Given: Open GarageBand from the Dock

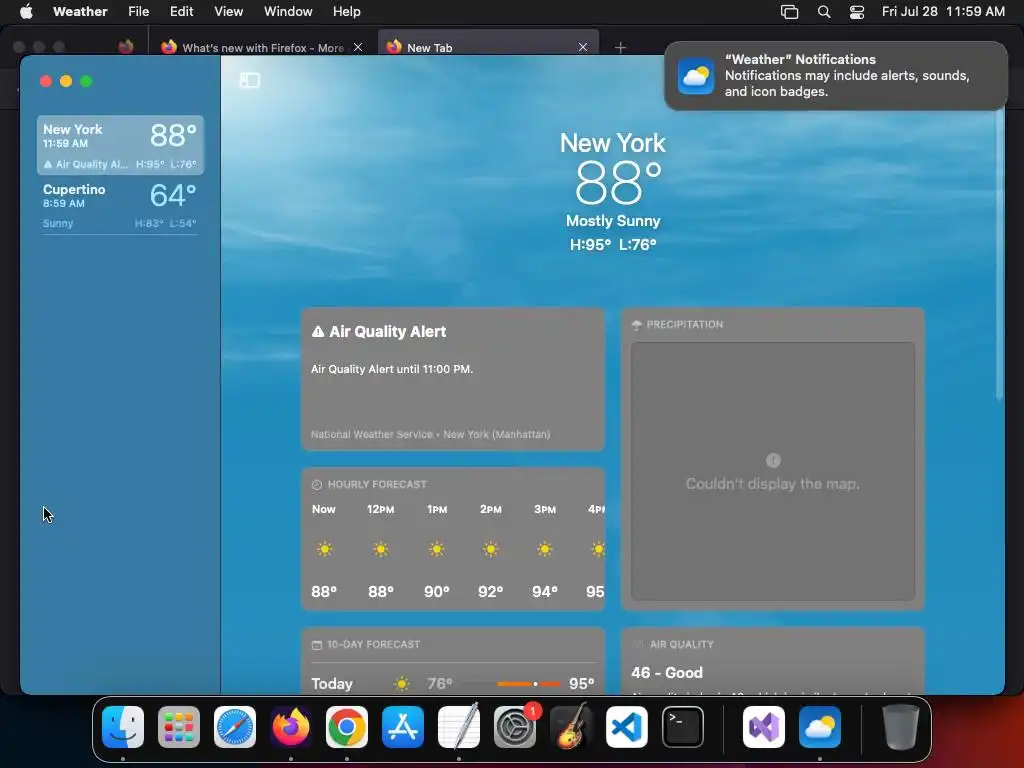Looking at the screenshot, I should (571, 727).
